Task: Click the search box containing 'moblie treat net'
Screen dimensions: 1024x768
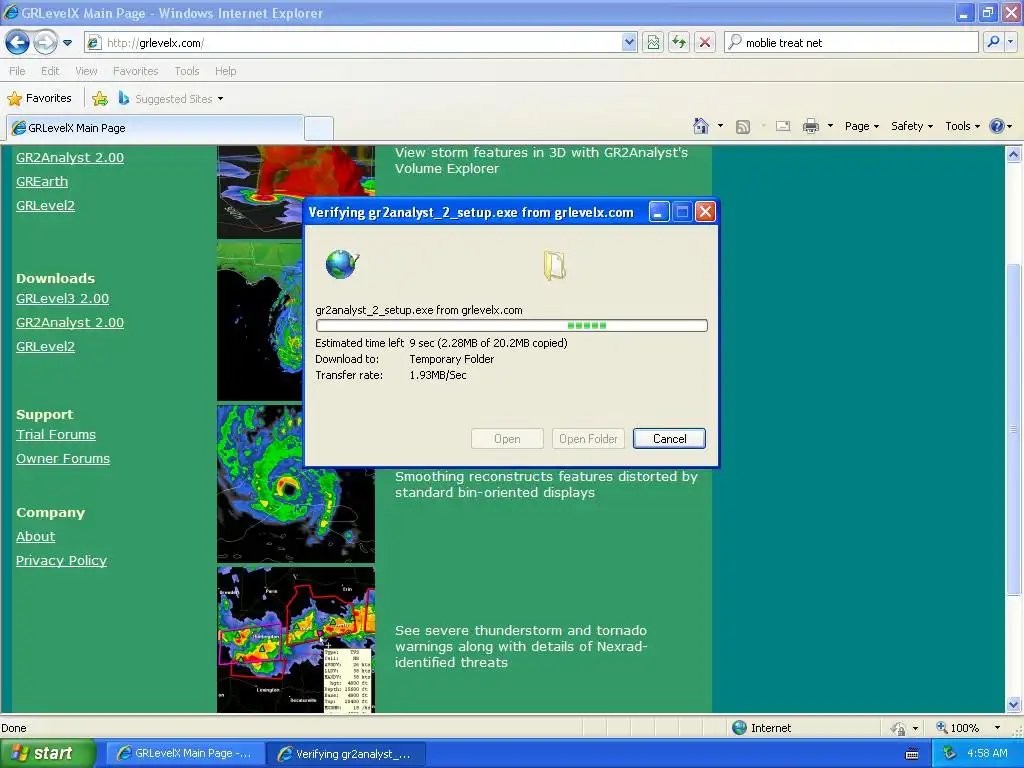Action: point(852,43)
